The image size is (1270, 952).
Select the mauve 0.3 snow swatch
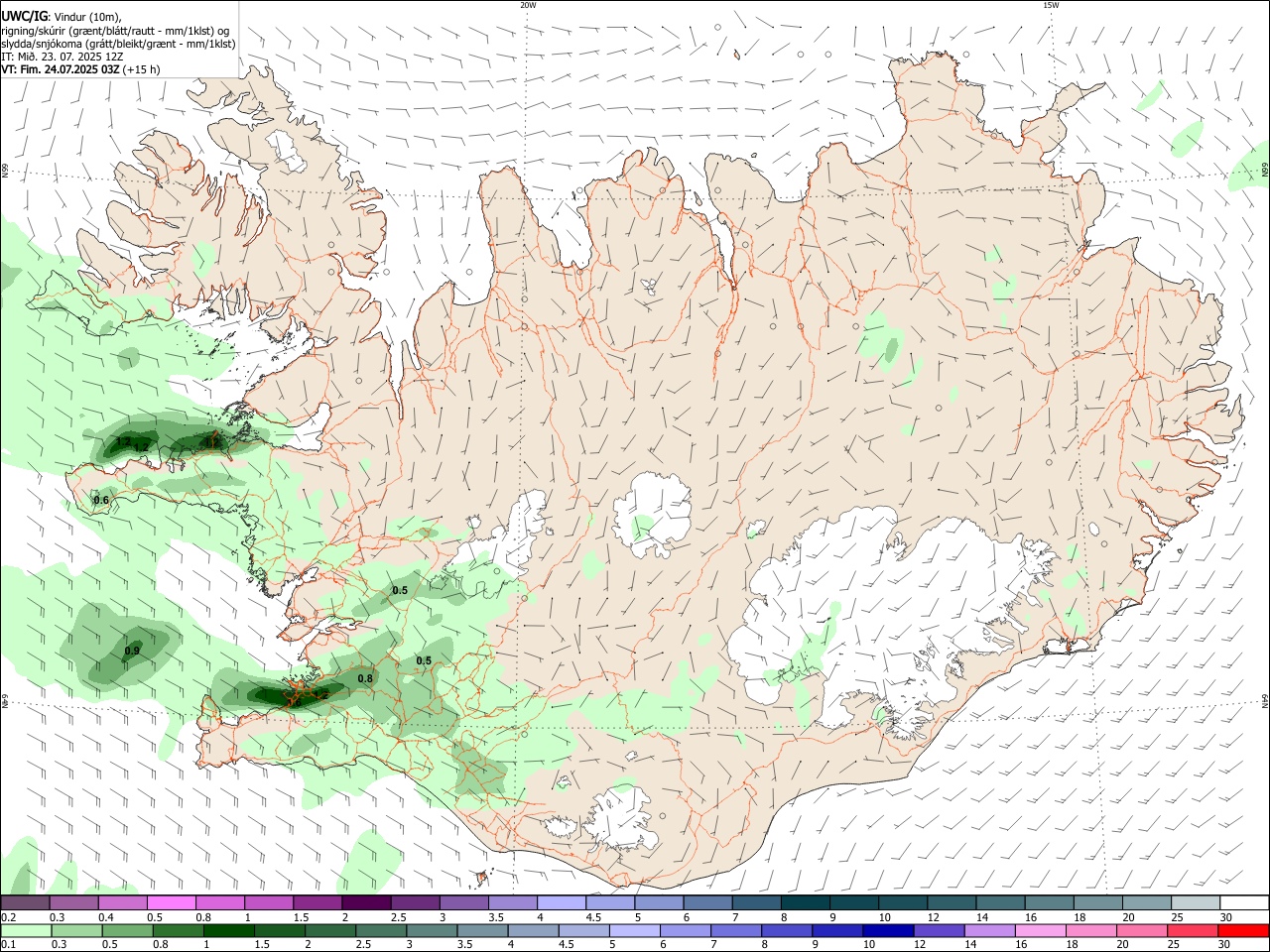pyautogui.click(x=74, y=902)
